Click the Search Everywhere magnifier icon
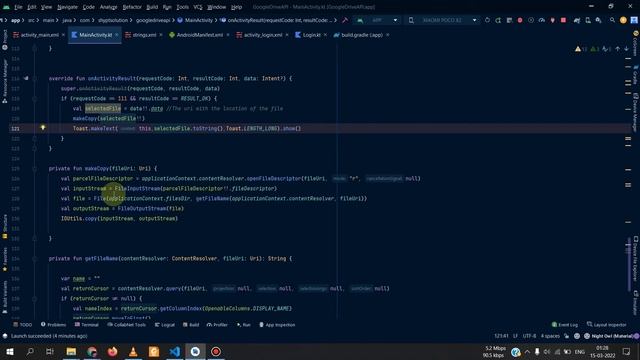 [x=612, y=20]
